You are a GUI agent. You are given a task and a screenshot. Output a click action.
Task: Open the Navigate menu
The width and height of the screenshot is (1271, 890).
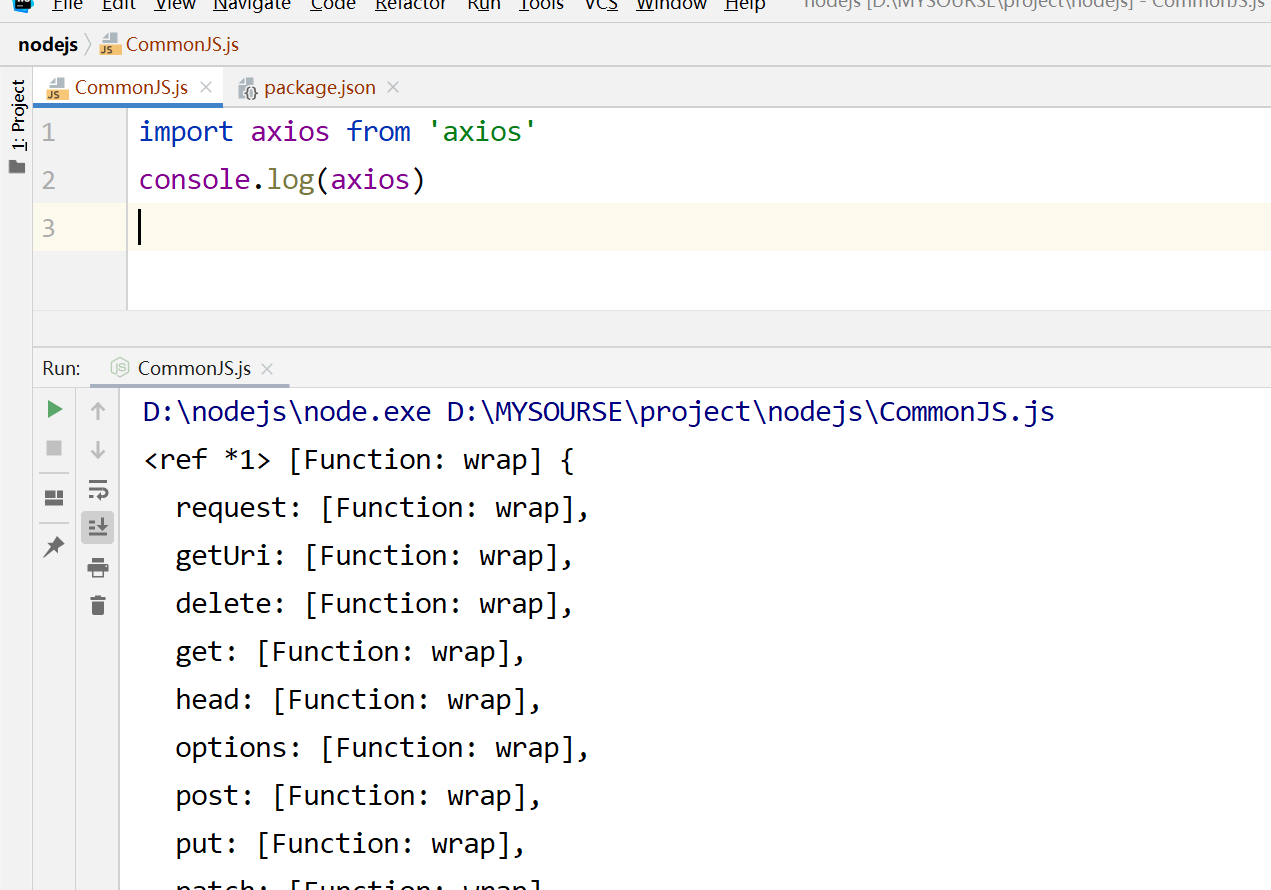click(x=251, y=5)
